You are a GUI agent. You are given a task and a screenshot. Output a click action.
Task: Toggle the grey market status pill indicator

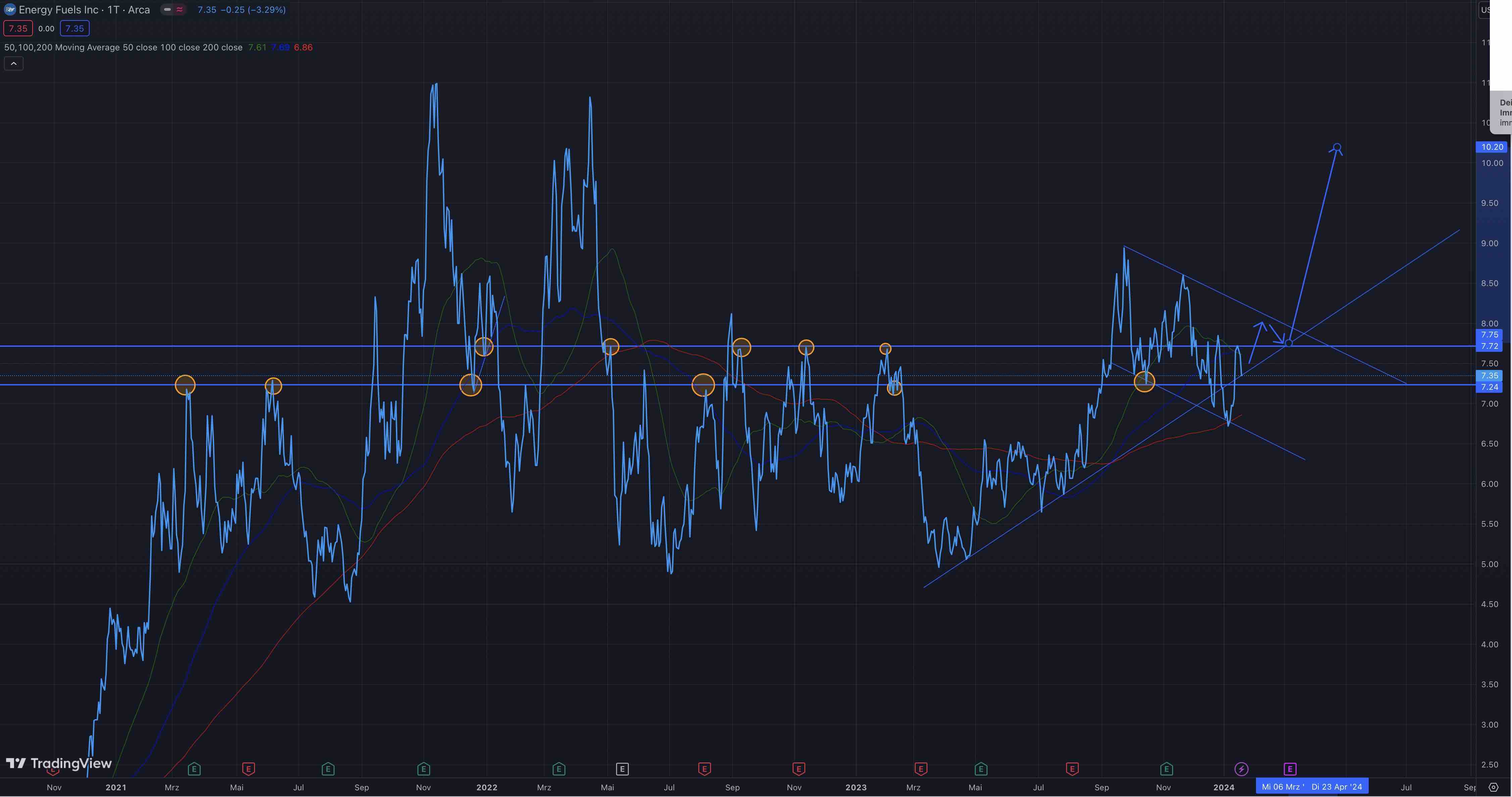167,9
